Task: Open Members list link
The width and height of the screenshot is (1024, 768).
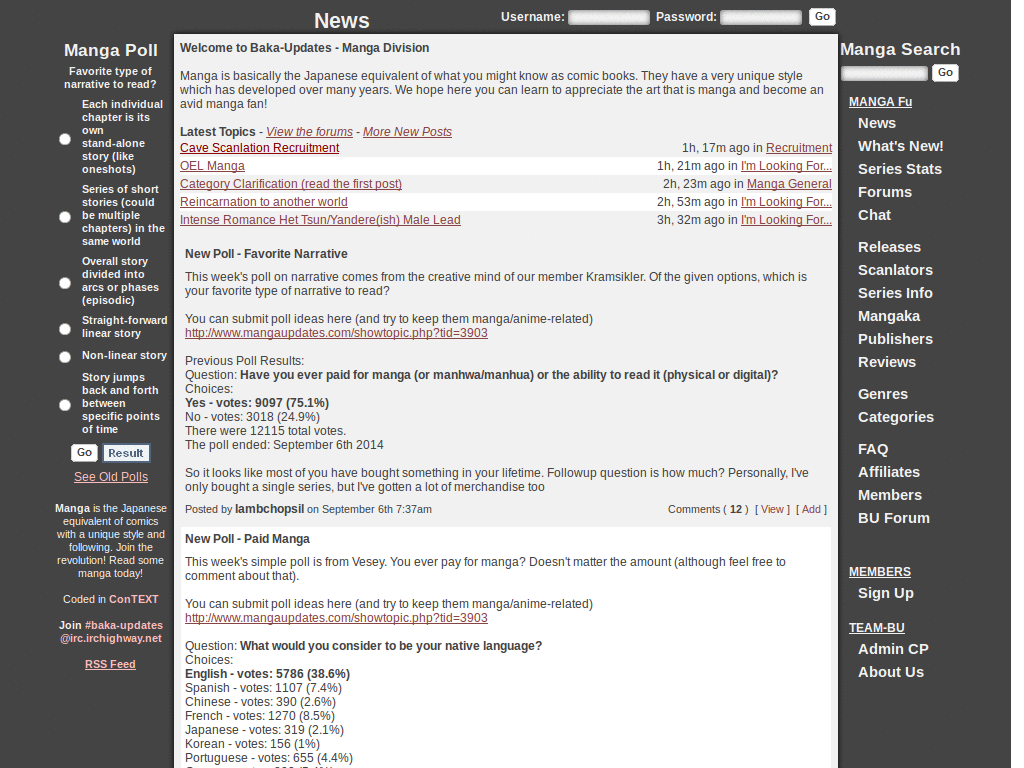Action: [889, 495]
